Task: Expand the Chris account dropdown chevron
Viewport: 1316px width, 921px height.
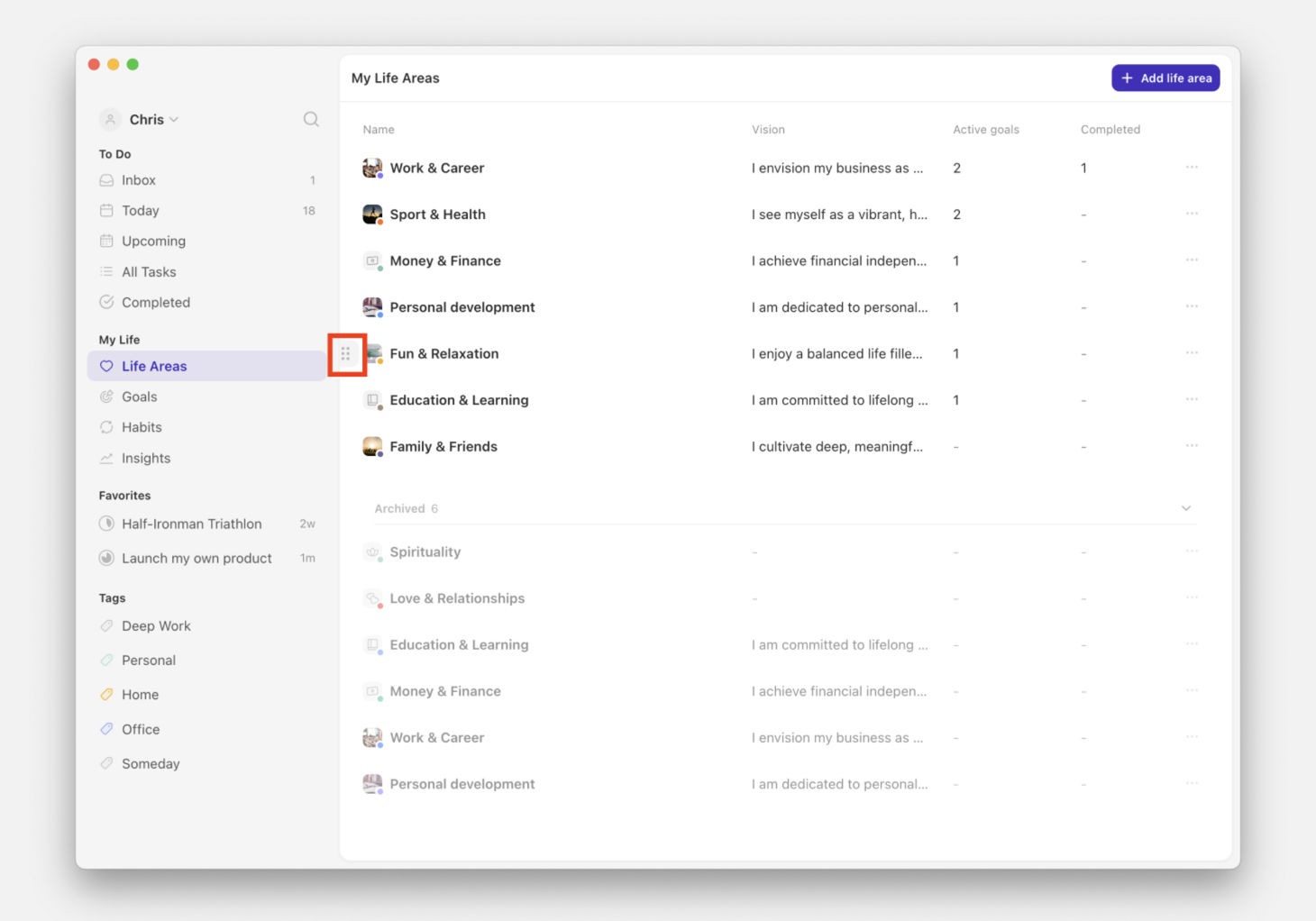Action: point(174,120)
